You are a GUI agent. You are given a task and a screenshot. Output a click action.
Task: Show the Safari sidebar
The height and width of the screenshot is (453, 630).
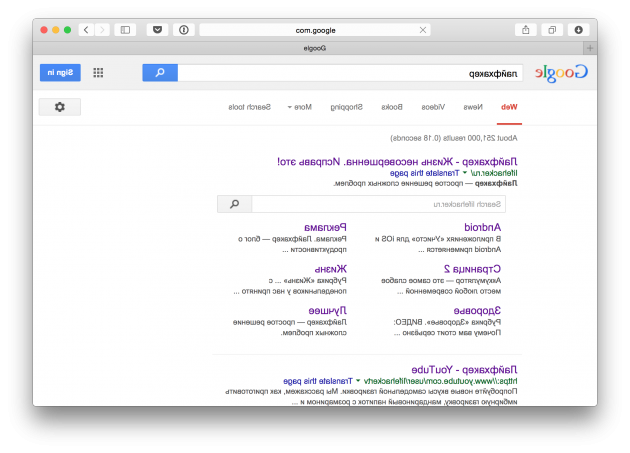(x=125, y=30)
